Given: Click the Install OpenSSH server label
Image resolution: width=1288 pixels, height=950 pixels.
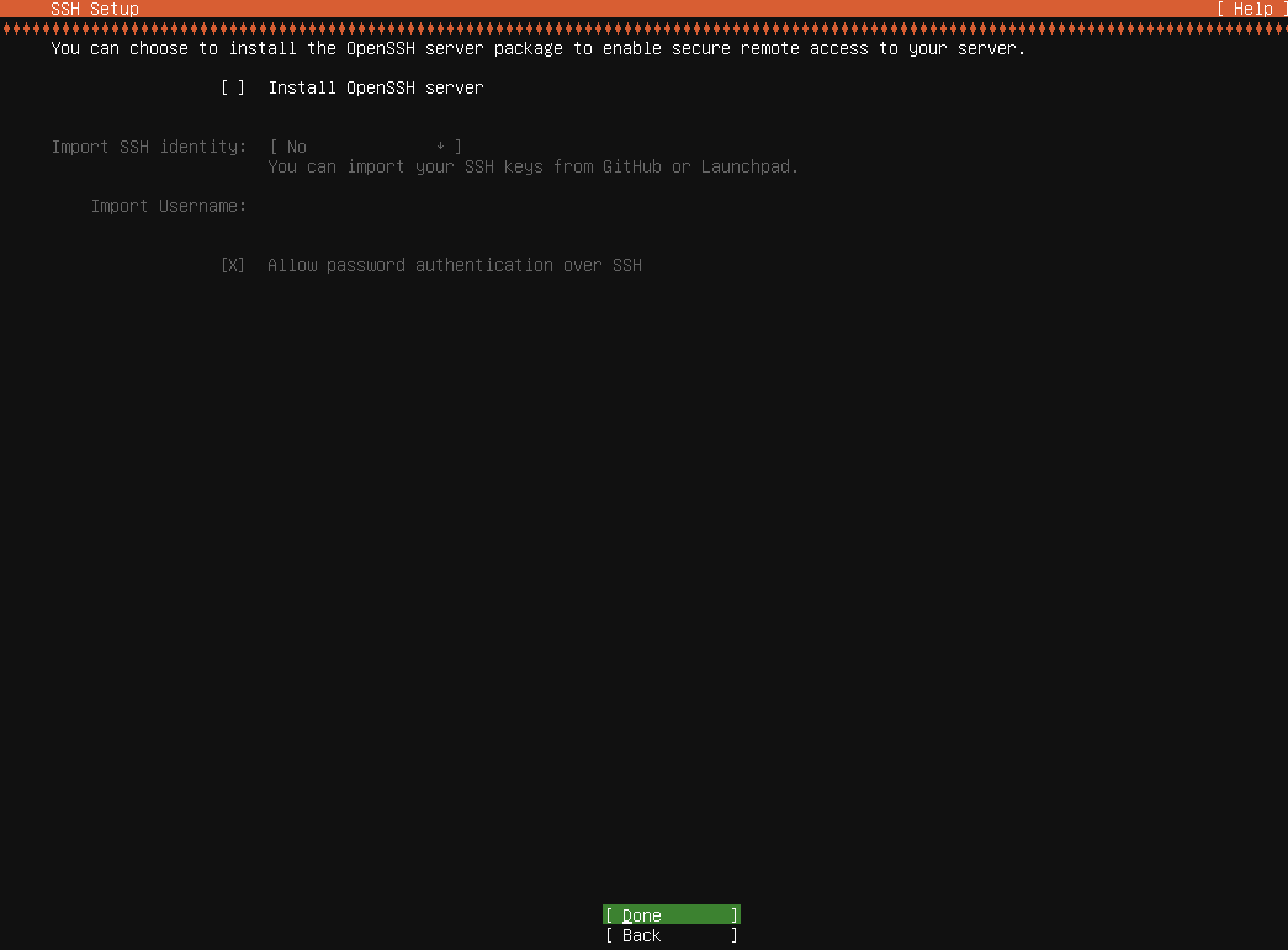Looking at the screenshot, I should pos(375,88).
